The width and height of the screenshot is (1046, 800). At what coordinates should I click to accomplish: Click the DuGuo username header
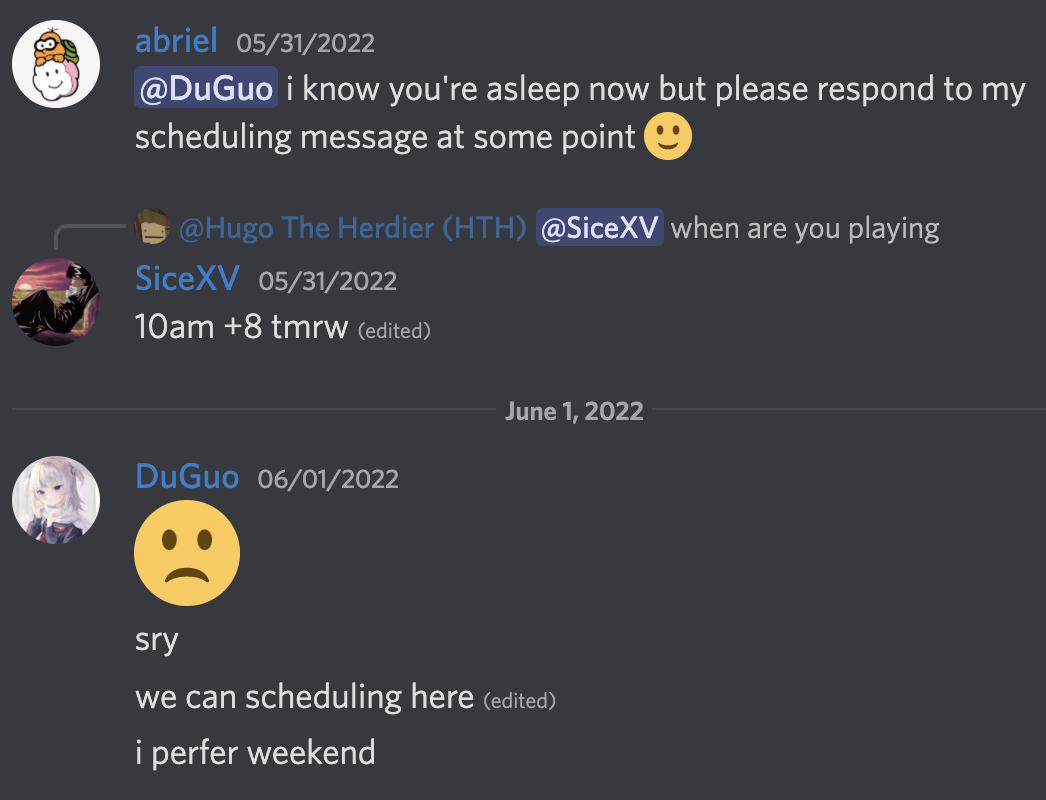tap(187, 476)
